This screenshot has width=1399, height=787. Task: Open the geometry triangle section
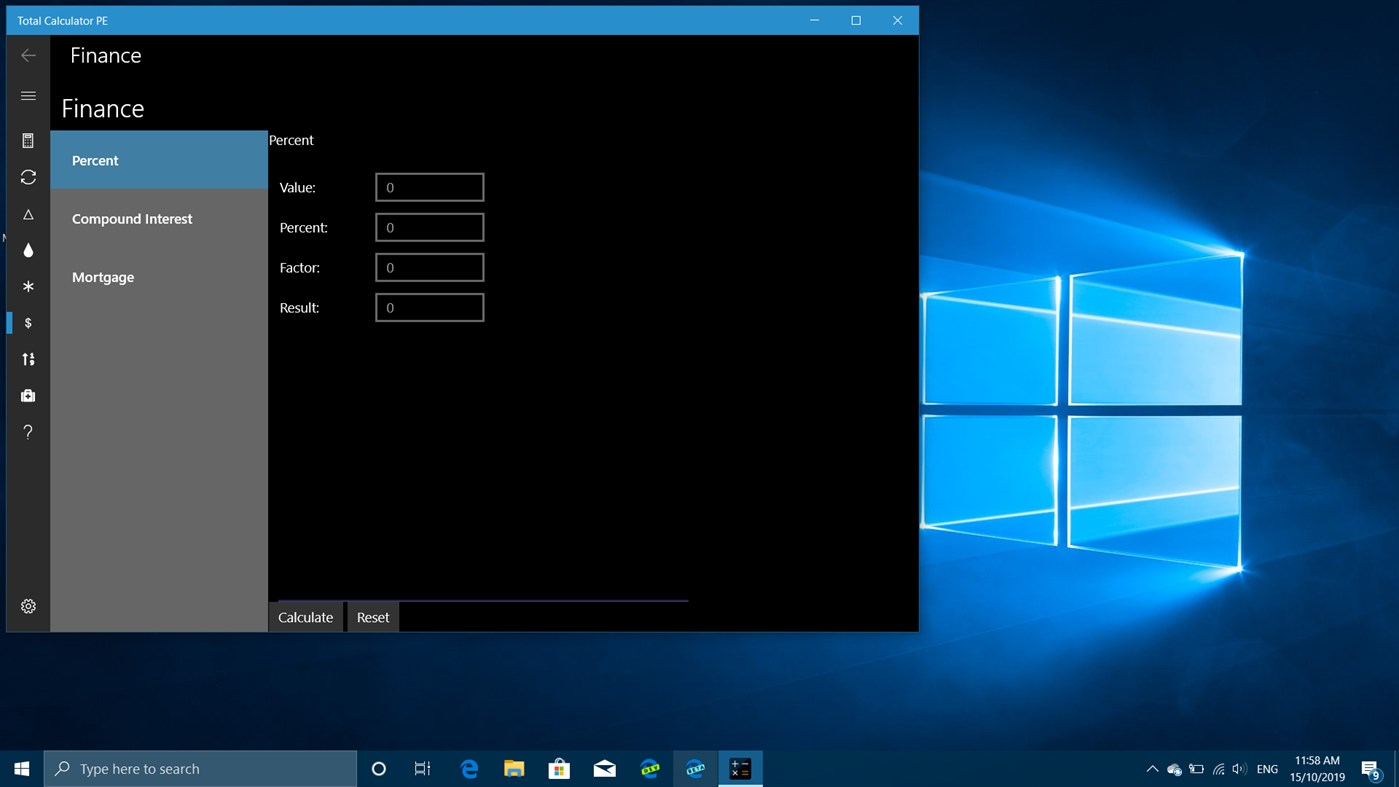(x=28, y=213)
